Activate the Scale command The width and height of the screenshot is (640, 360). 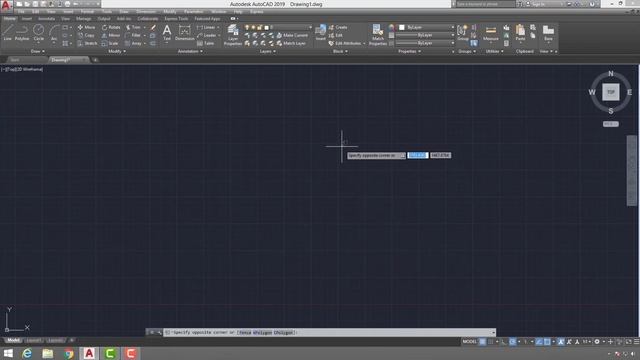point(110,43)
